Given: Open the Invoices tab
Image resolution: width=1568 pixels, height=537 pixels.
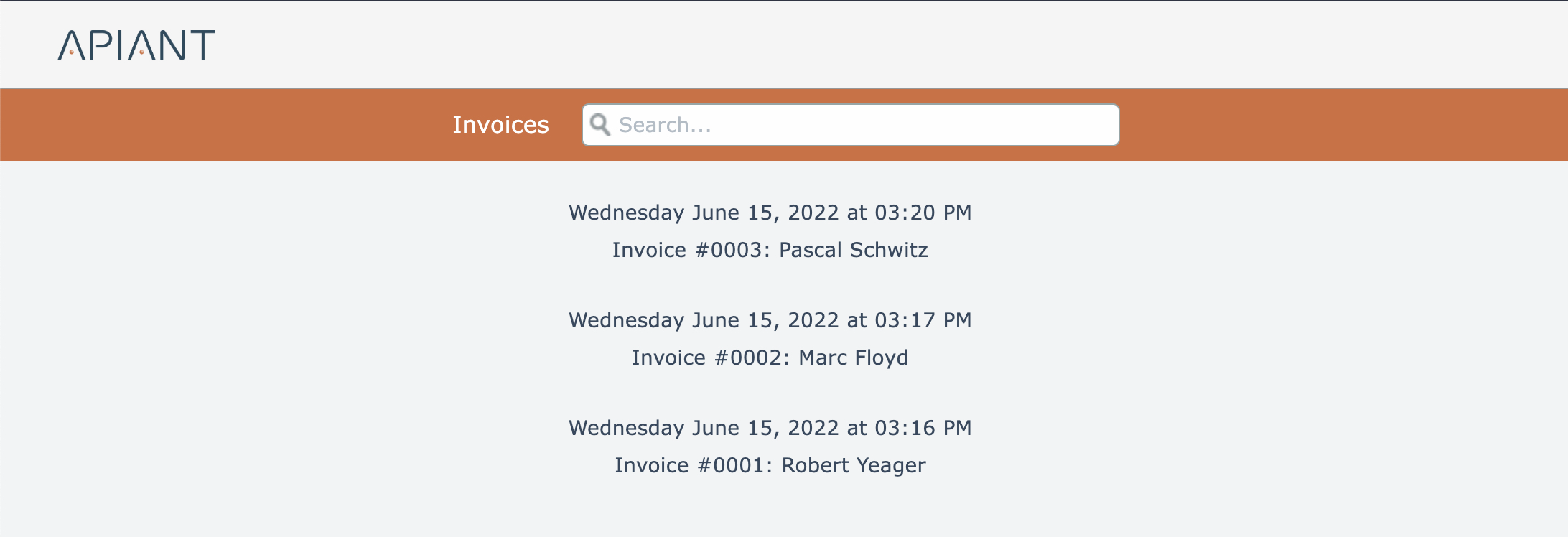Looking at the screenshot, I should (500, 125).
